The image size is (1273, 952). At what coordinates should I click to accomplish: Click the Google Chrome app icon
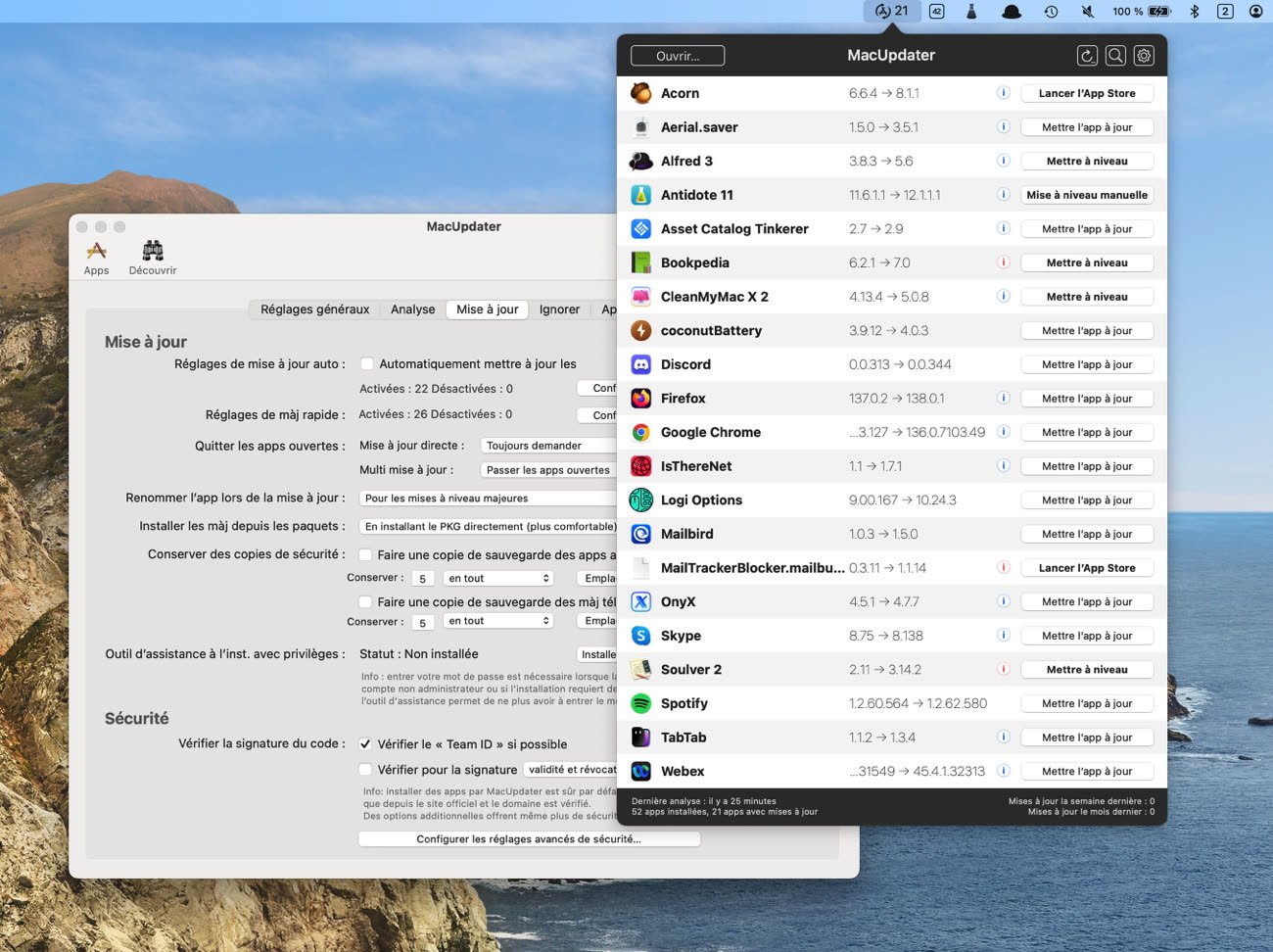pyautogui.click(x=641, y=432)
